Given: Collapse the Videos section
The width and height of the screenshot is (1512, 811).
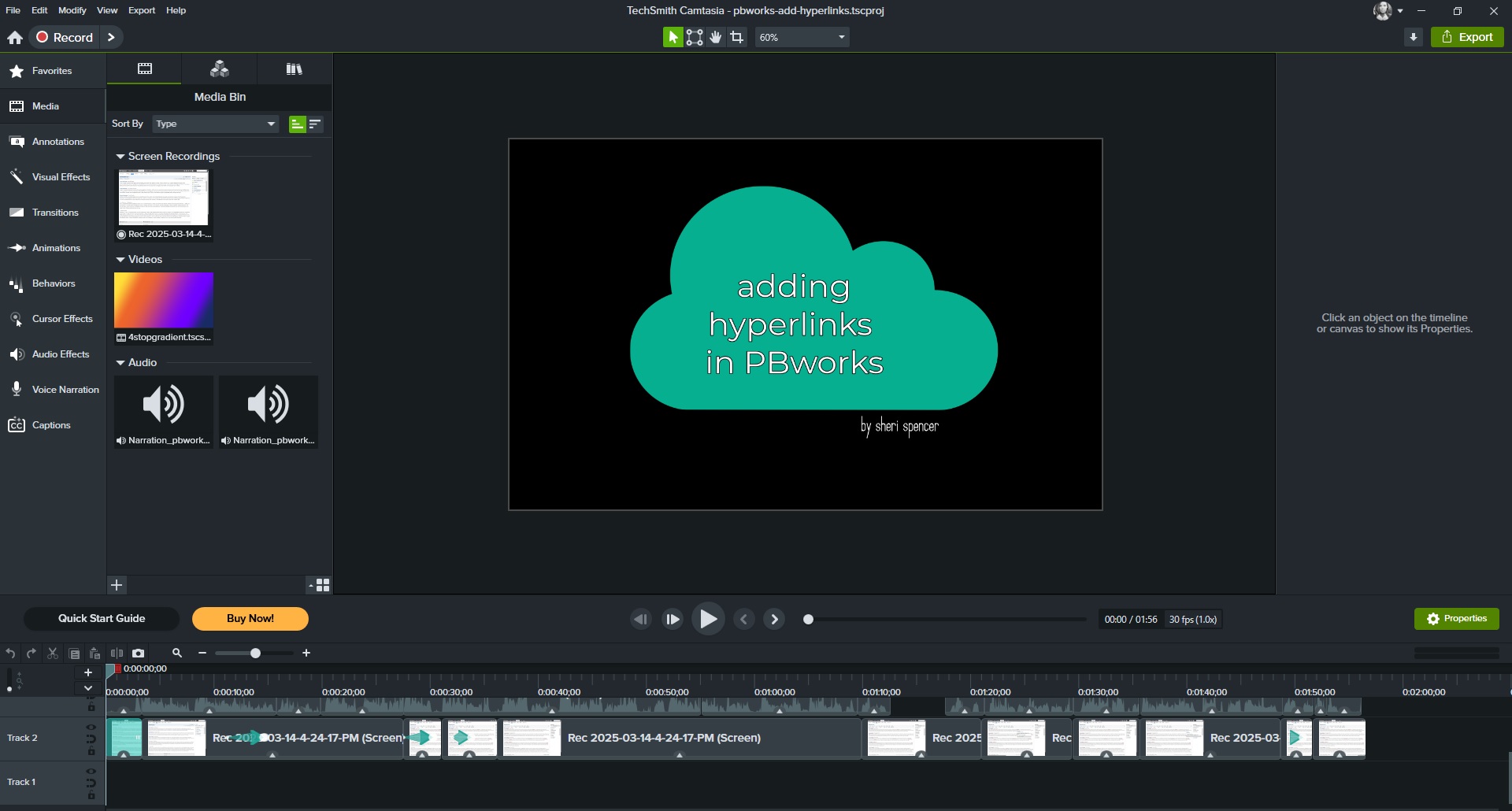Looking at the screenshot, I should 120,260.
